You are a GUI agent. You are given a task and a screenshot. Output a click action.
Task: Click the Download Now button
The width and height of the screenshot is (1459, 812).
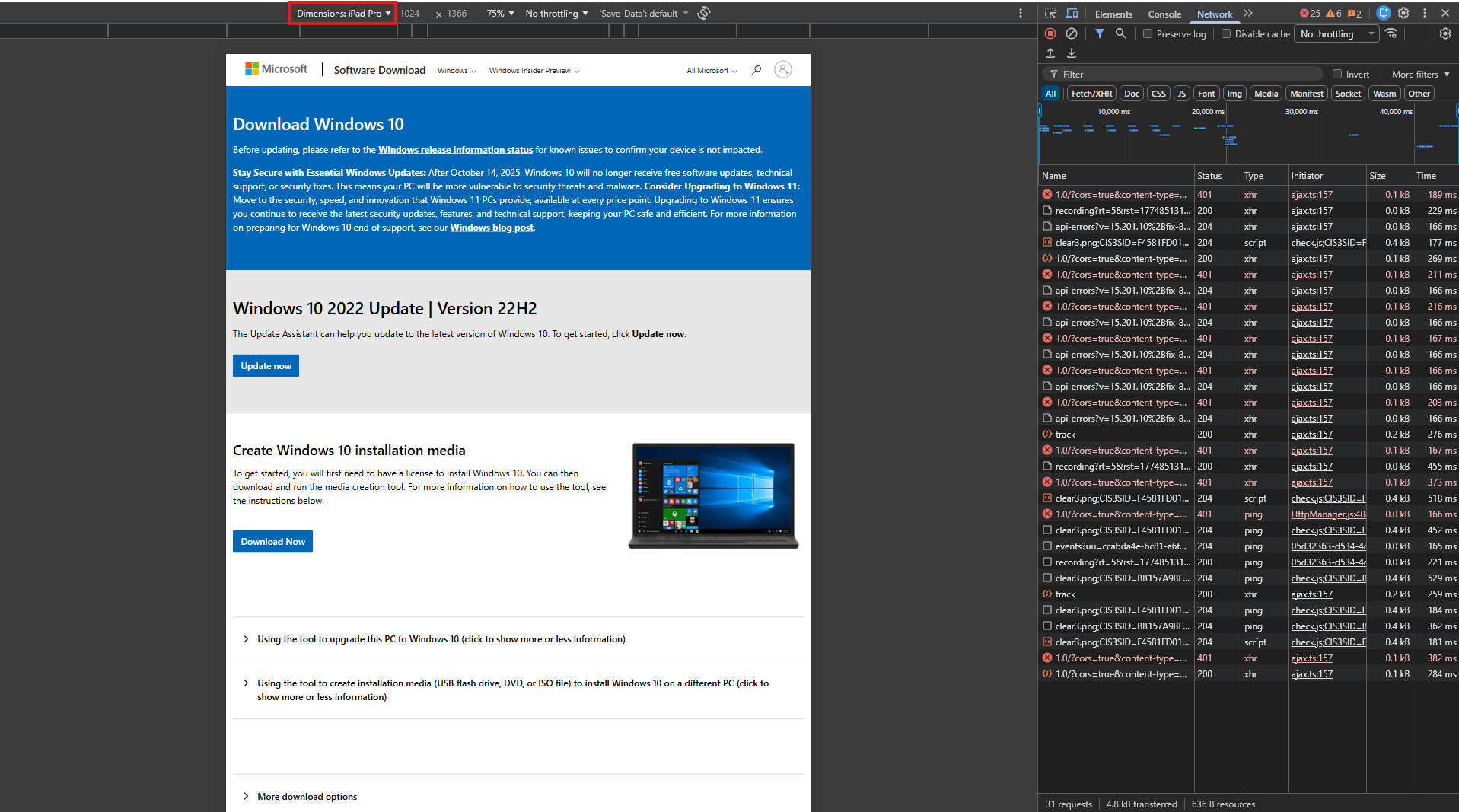(272, 542)
